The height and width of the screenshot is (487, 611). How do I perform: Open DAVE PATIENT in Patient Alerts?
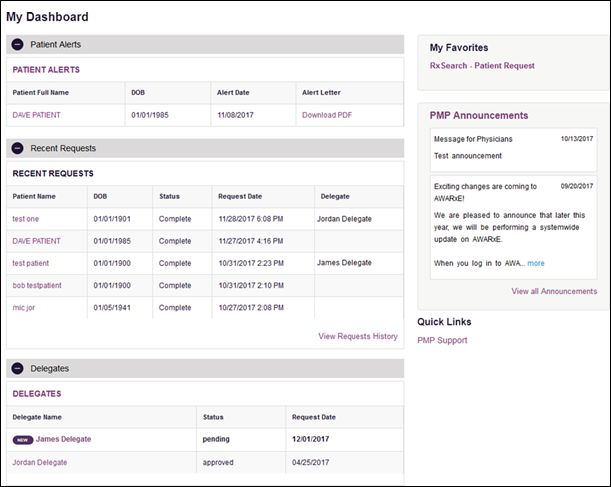point(36,115)
